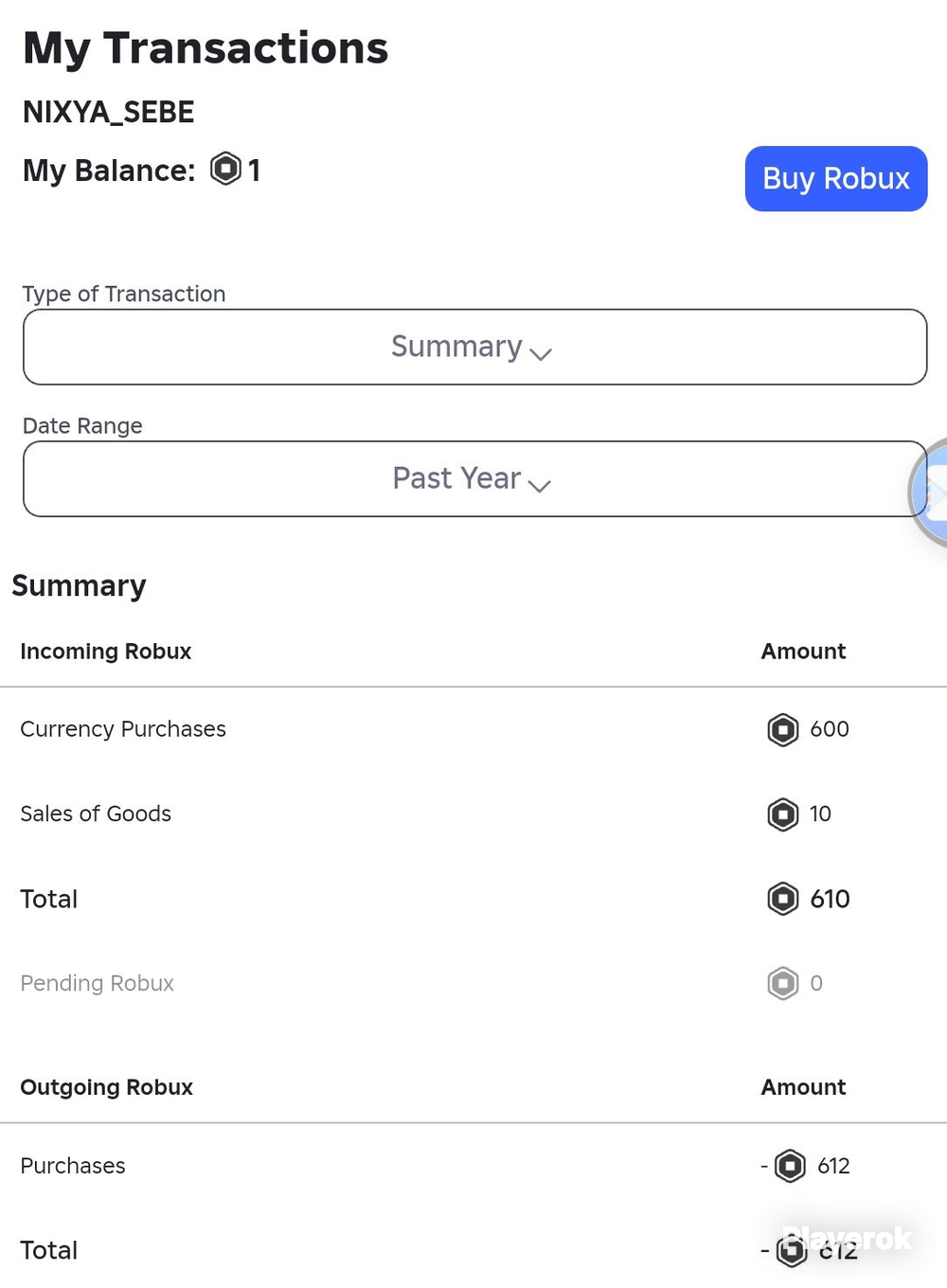Select the Currency Purchases row
The height and width of the screenshot is (1288, 947).
tap(473, 729)
